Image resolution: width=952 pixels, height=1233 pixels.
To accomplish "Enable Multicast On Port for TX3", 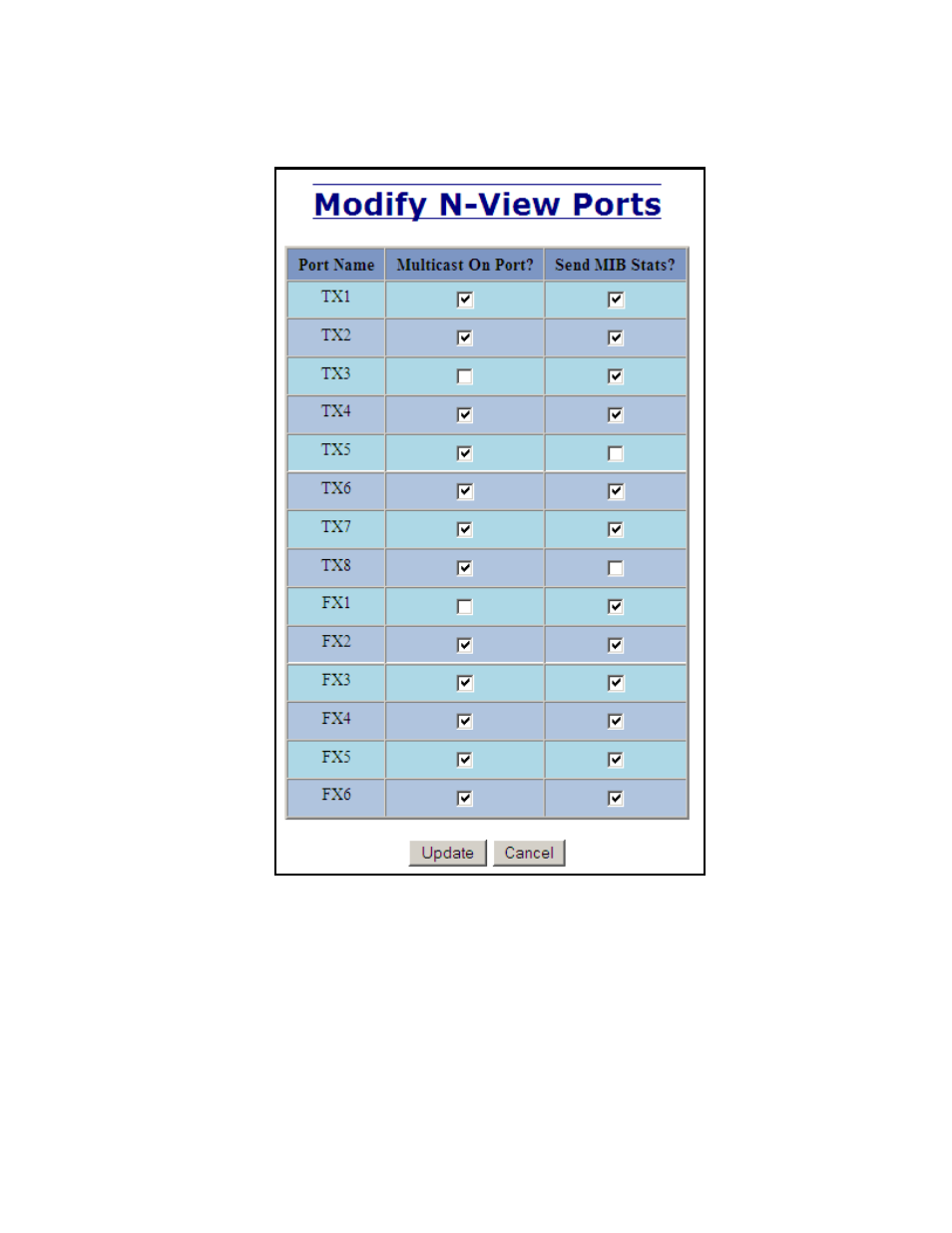I will point(464,376).
